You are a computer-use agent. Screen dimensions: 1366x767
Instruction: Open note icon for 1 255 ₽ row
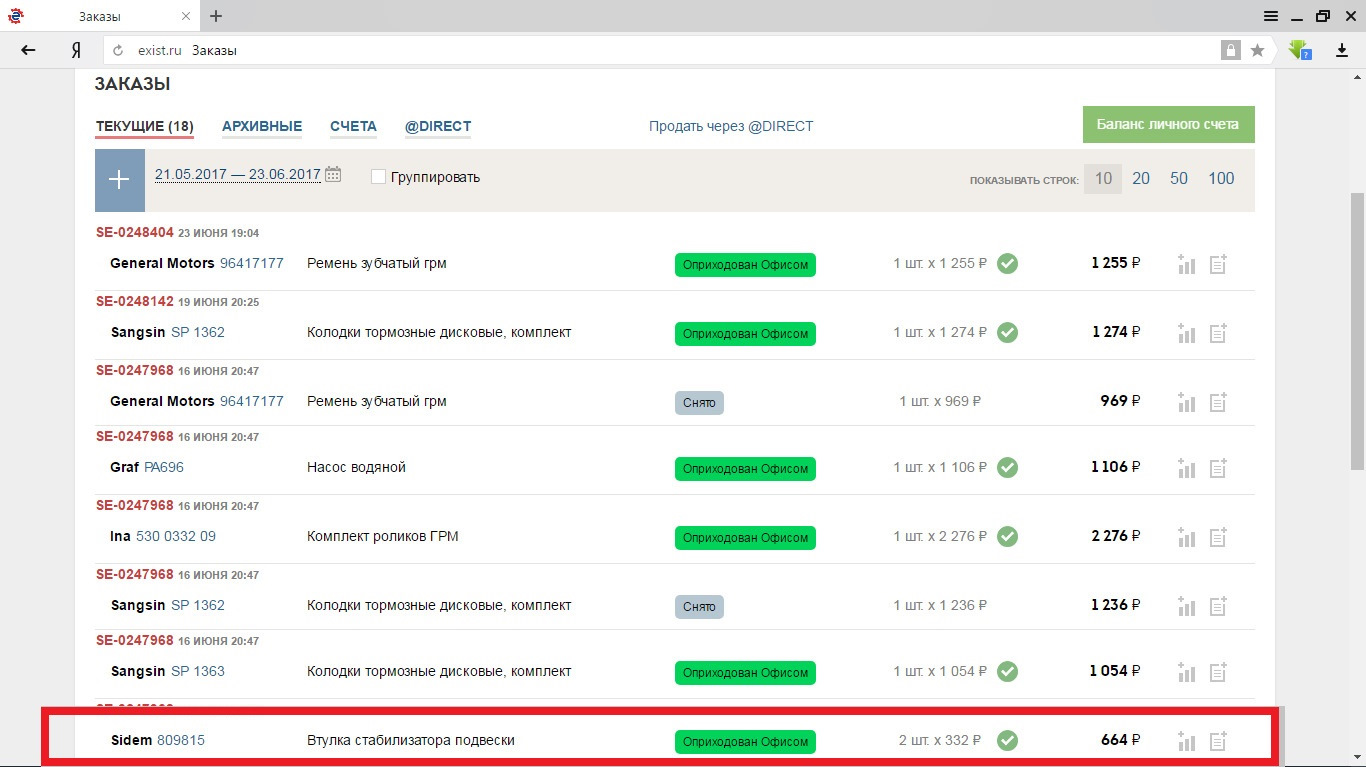tap(1218, 264)
